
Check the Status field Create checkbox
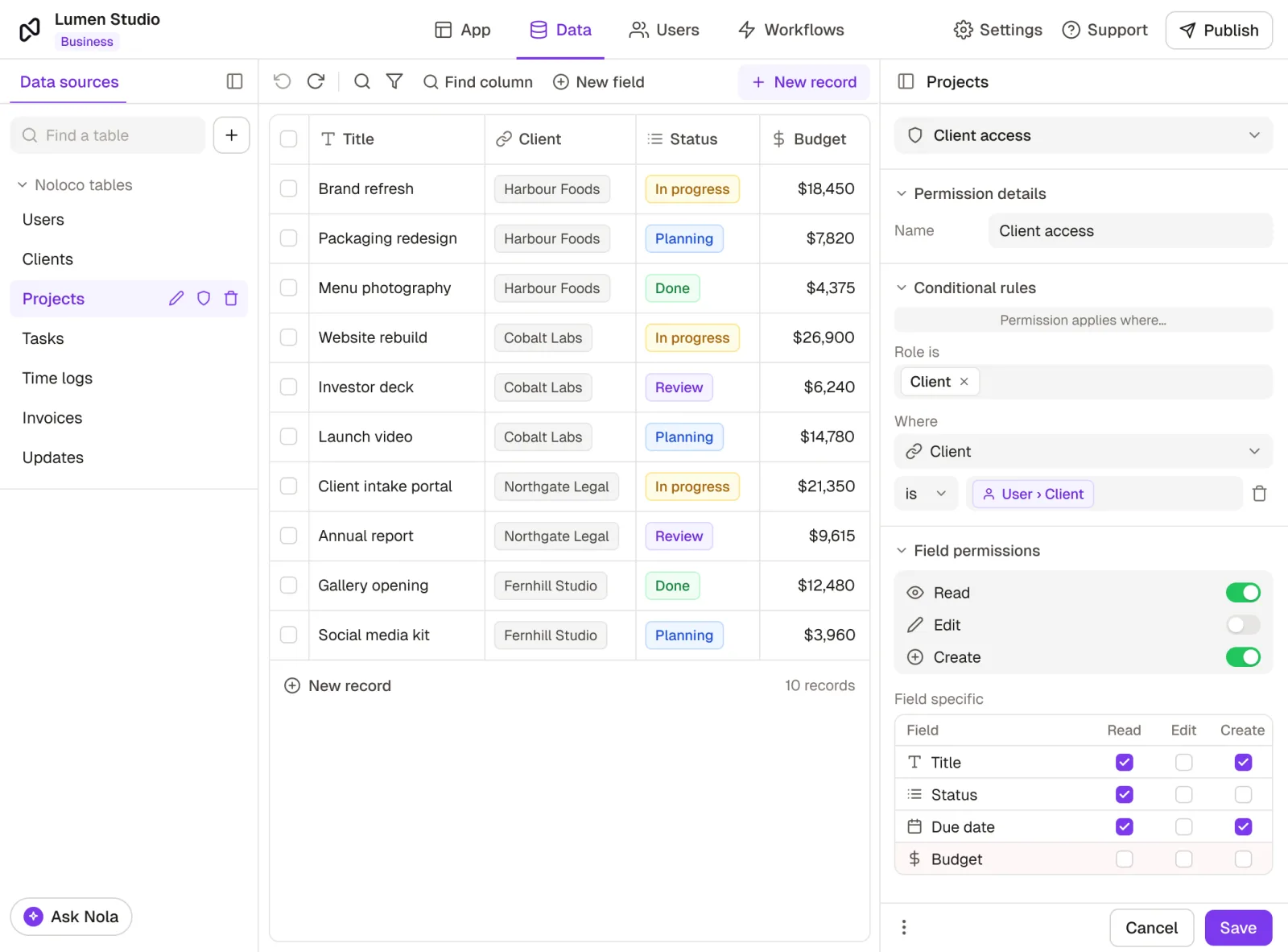[1243, 795]
